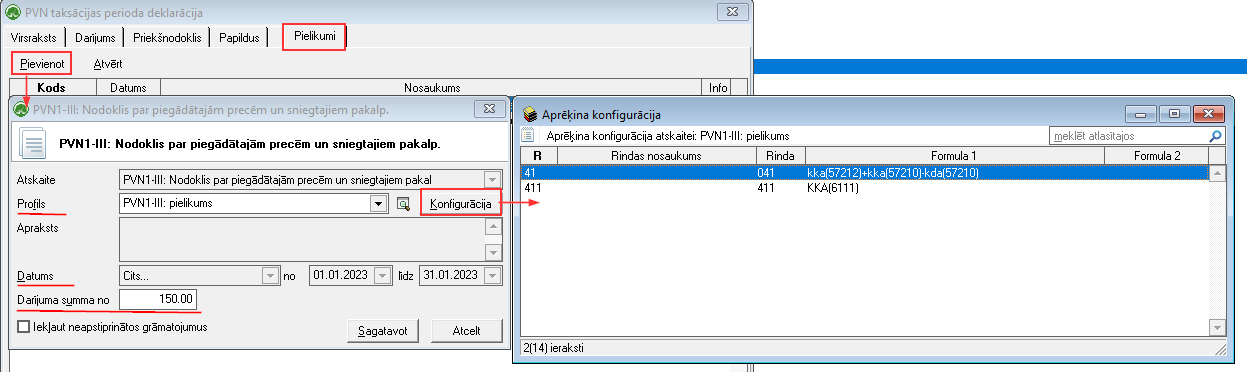Close the PVN taksācijas perioda deklarācija window

[733, 12]
